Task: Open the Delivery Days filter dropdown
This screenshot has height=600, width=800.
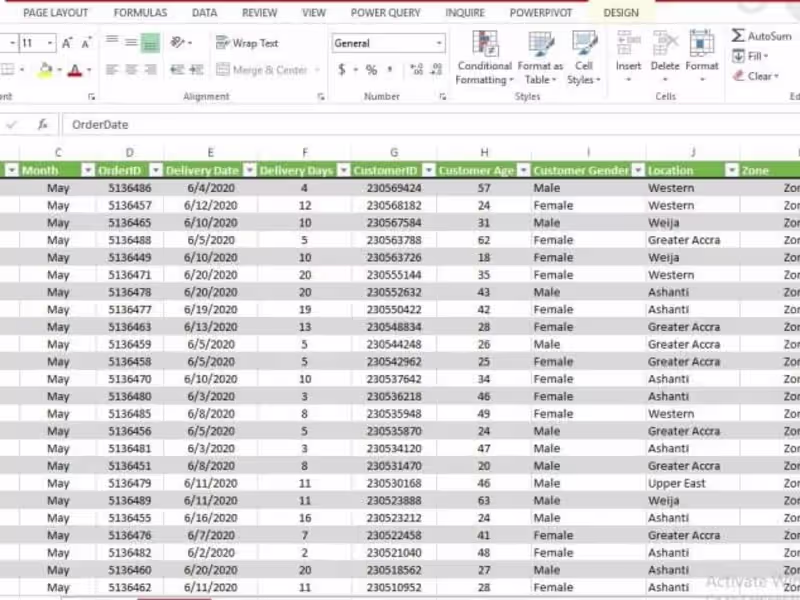Action: (x=344, y=170)
